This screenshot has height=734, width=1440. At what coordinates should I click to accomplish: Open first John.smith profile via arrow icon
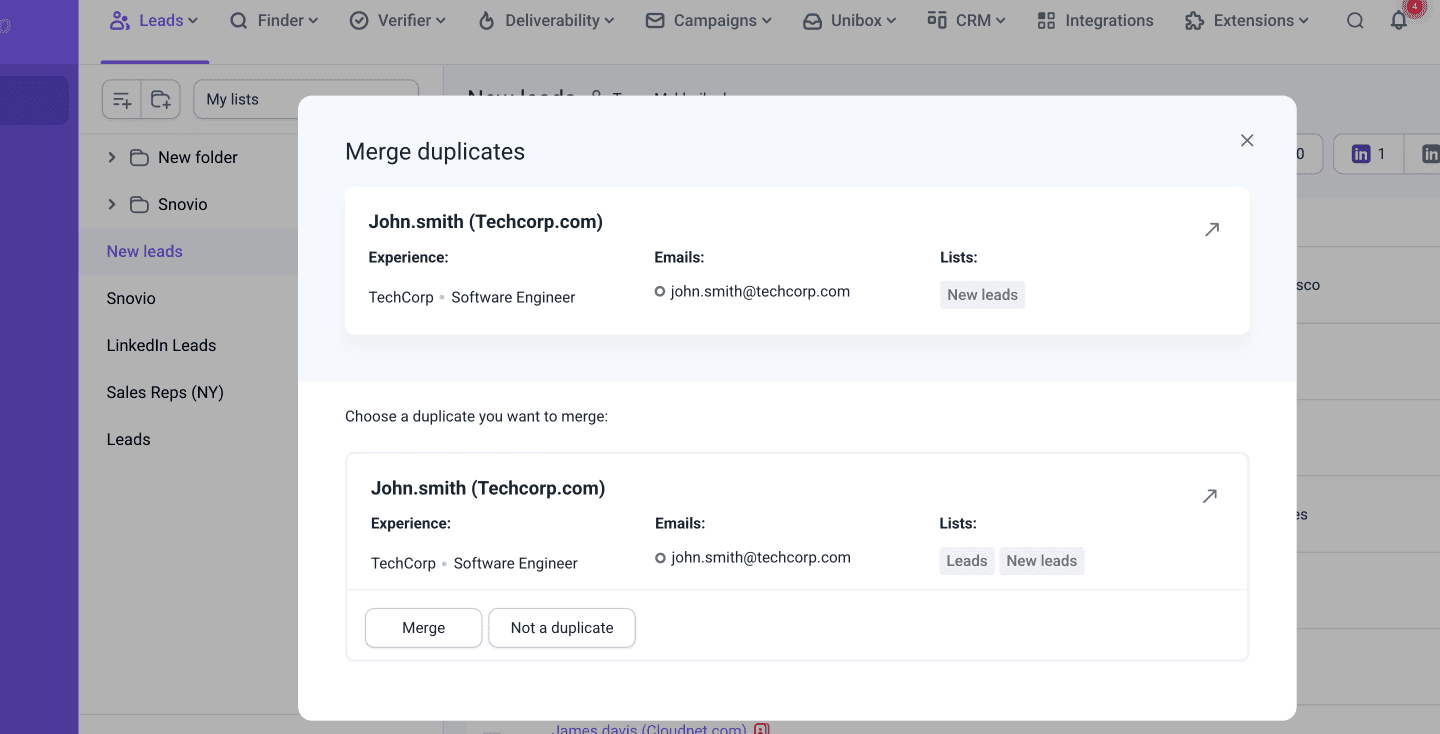click(1211, 230)
